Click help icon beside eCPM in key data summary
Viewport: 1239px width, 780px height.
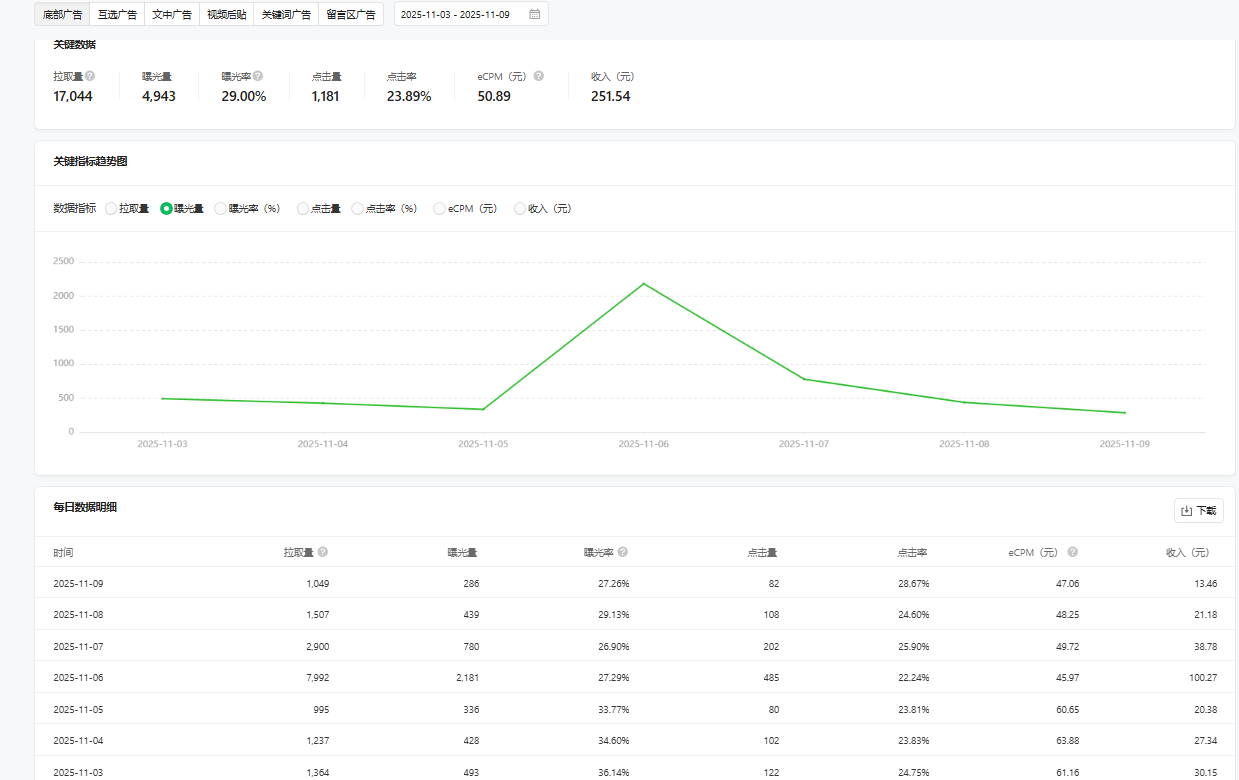click(539, 76)
